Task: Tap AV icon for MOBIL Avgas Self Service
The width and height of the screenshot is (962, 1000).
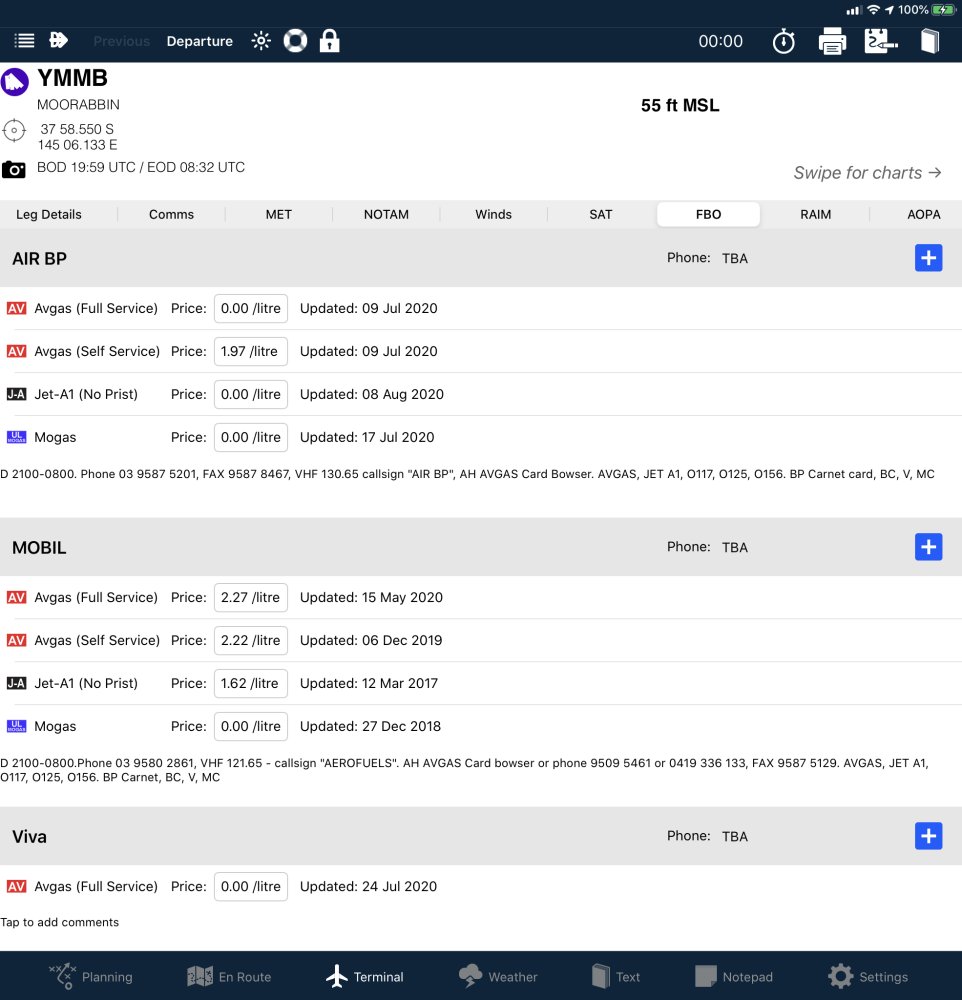Action: pyautogui.click(x=17, y=640)
